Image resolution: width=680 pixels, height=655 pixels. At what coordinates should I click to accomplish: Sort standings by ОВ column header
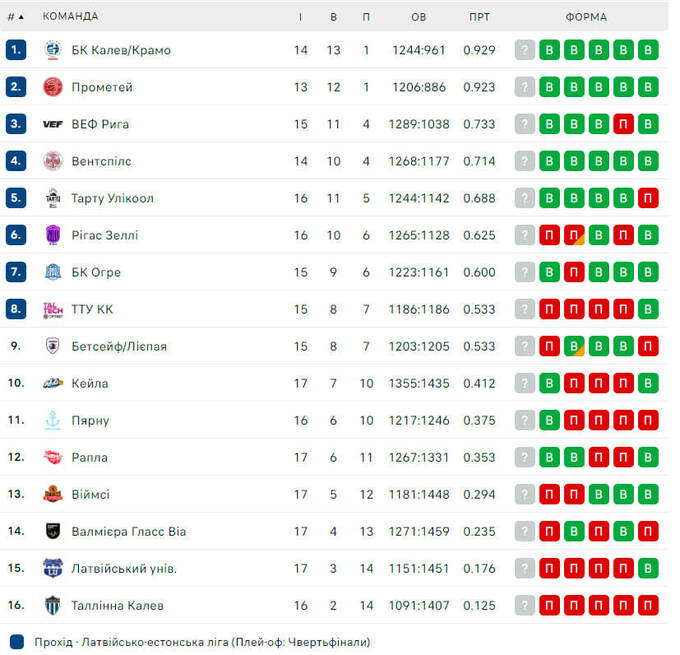(x=418, y=17)
